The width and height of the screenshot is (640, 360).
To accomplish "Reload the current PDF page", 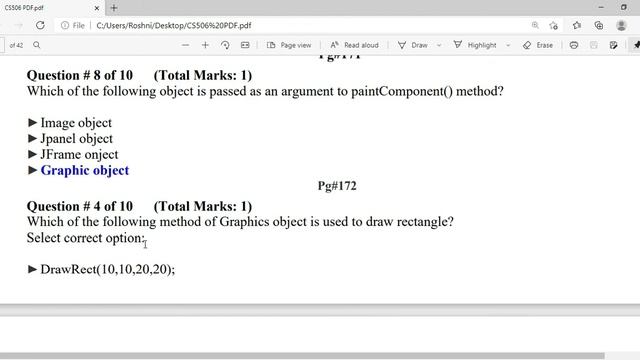I will point(40,25).
